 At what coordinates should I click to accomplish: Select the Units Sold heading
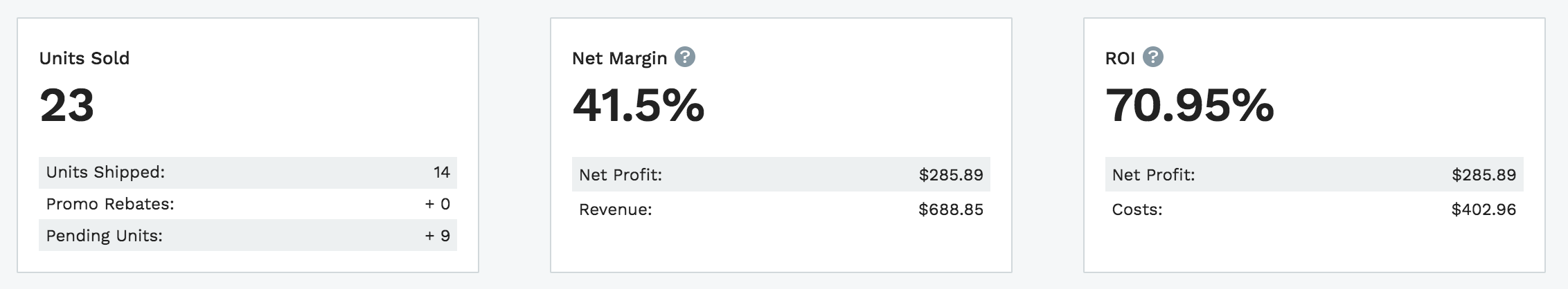pos(84,58)
